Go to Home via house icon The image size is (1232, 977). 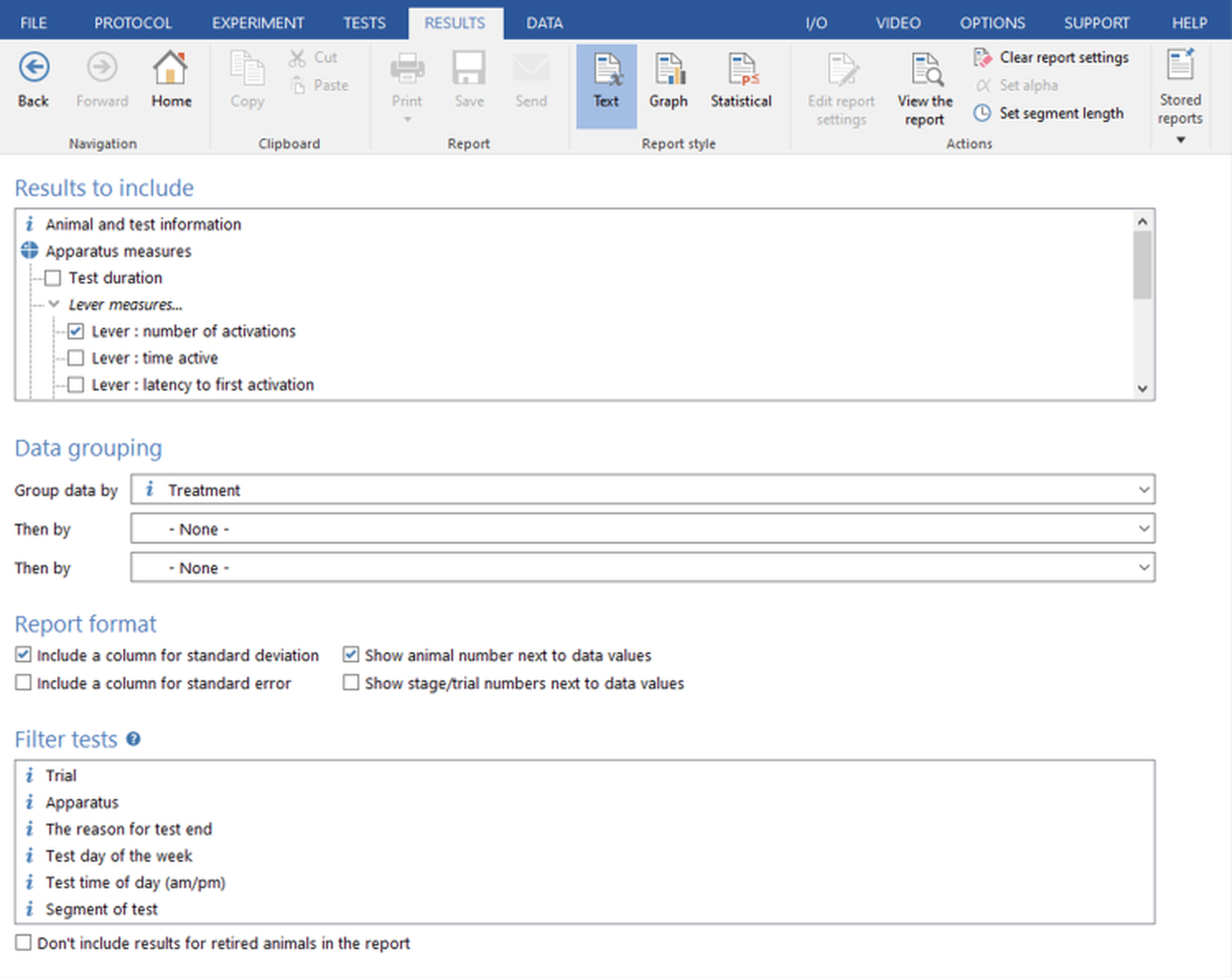point(170,68)
